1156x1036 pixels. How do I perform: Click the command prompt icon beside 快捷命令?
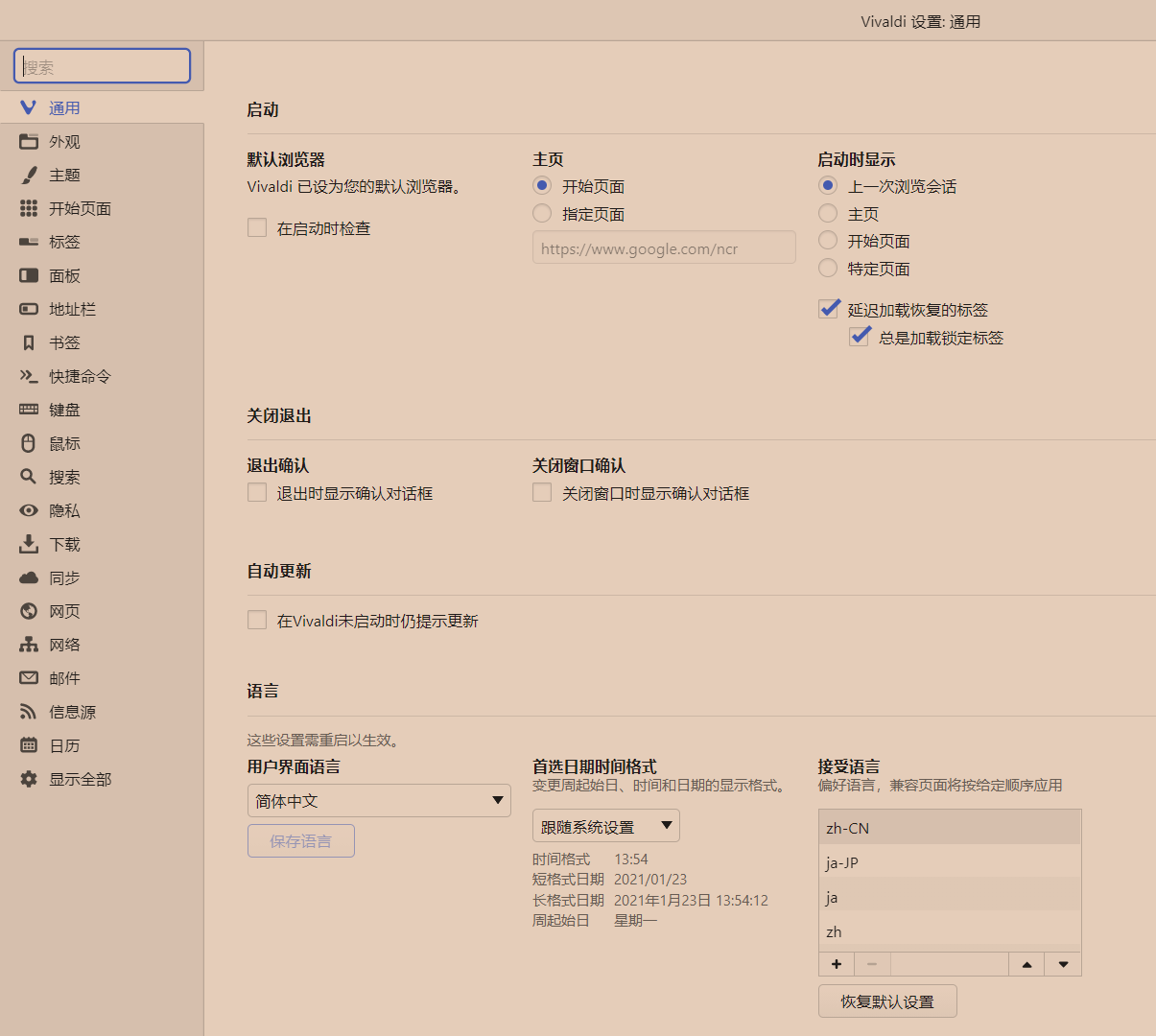(x=29, y=376)
